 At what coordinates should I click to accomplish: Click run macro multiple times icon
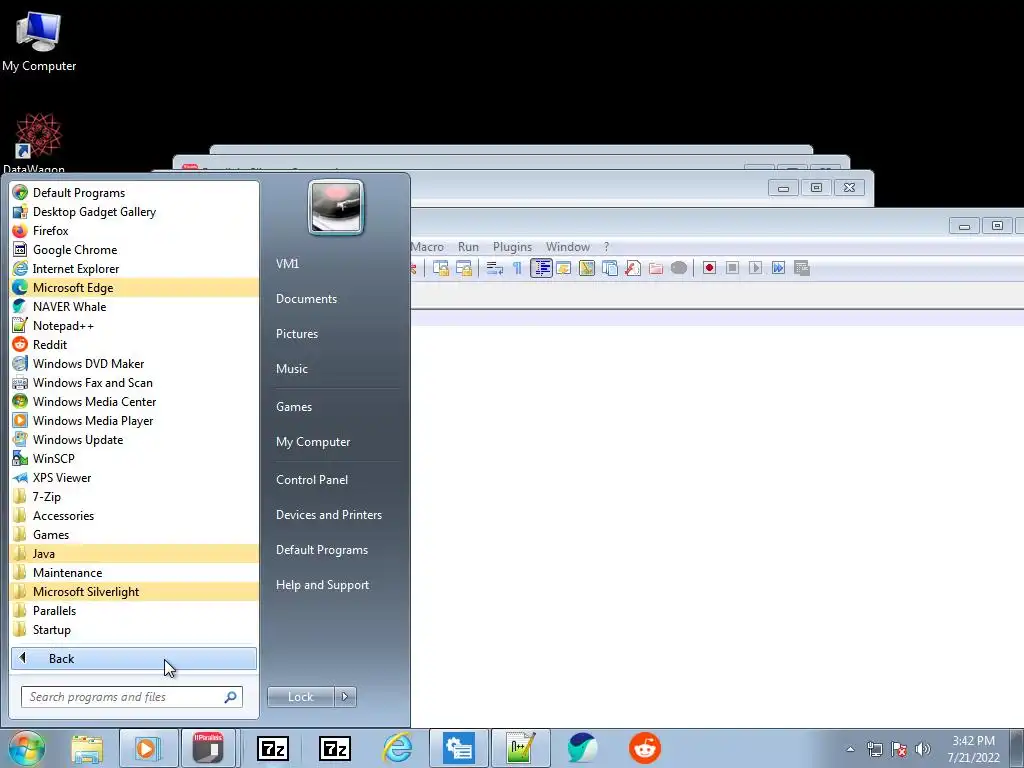click(x=778, y=268)
